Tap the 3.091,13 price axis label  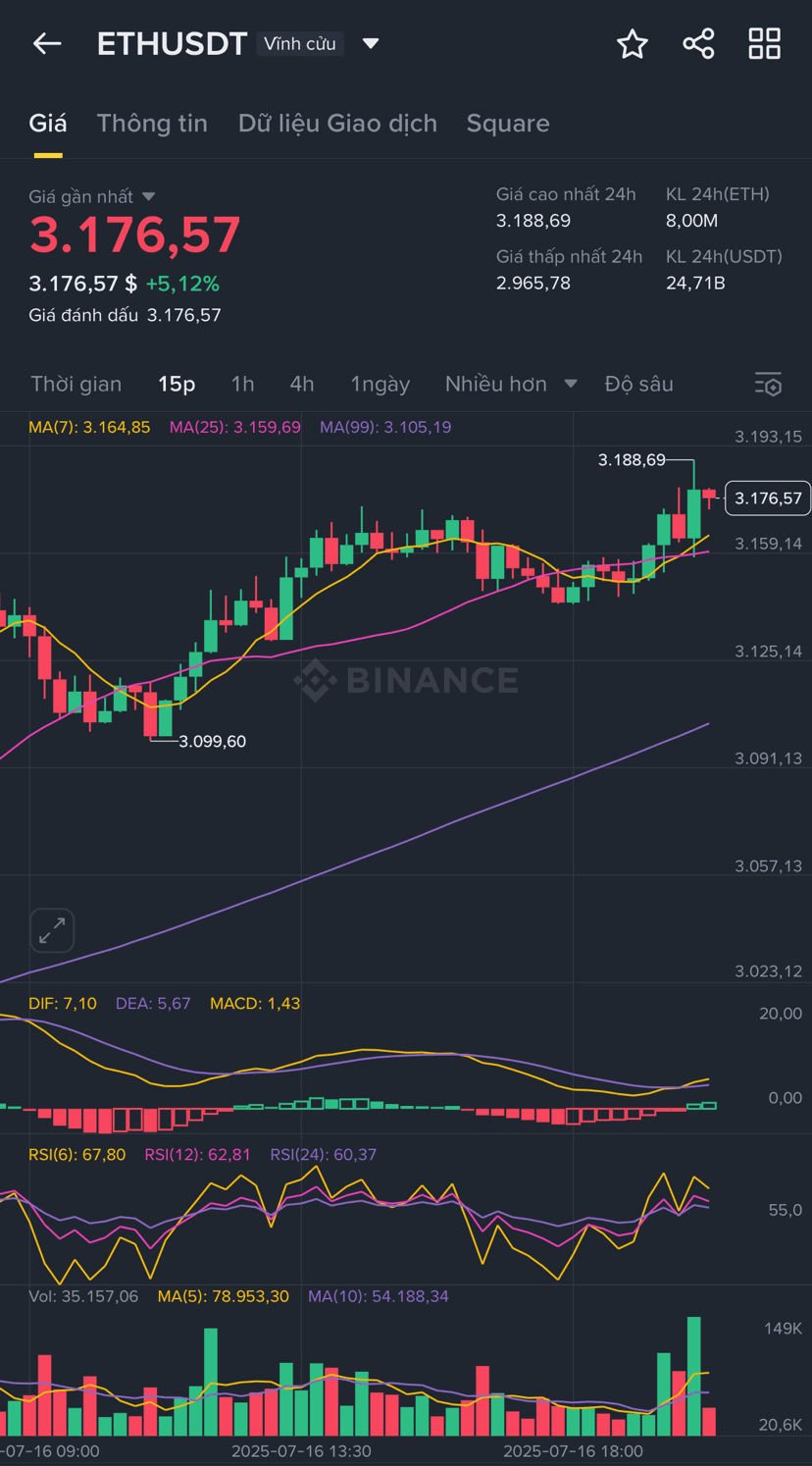(x=769, y=758)
